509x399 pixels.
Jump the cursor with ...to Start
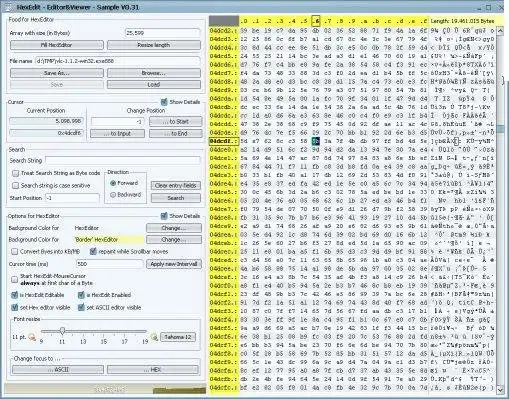click(x=176, y=121)
